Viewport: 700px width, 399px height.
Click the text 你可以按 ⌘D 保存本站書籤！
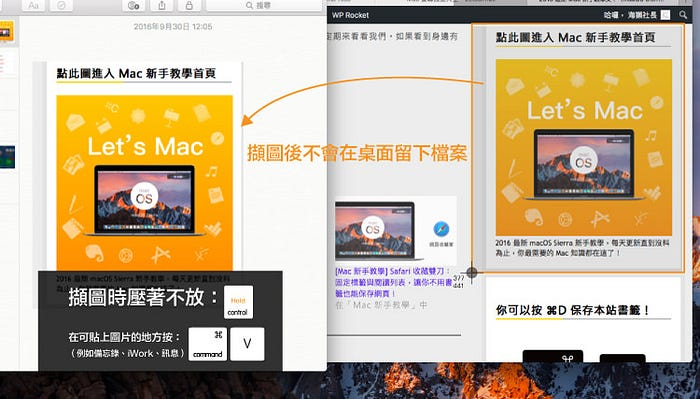click(x=573, y=310)
